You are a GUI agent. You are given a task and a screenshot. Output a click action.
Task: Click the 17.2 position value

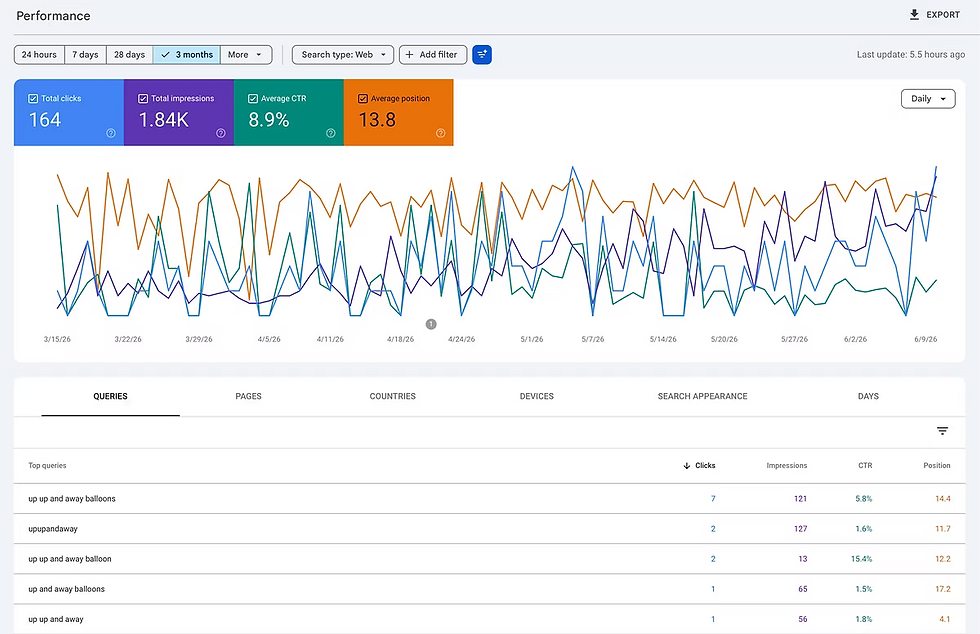click(943, 588)
